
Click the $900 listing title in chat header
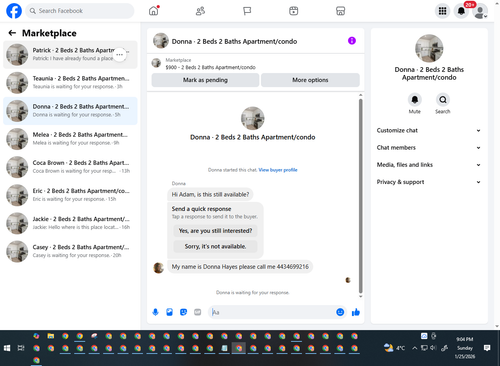pyautogui.click(x=211, y=67)
